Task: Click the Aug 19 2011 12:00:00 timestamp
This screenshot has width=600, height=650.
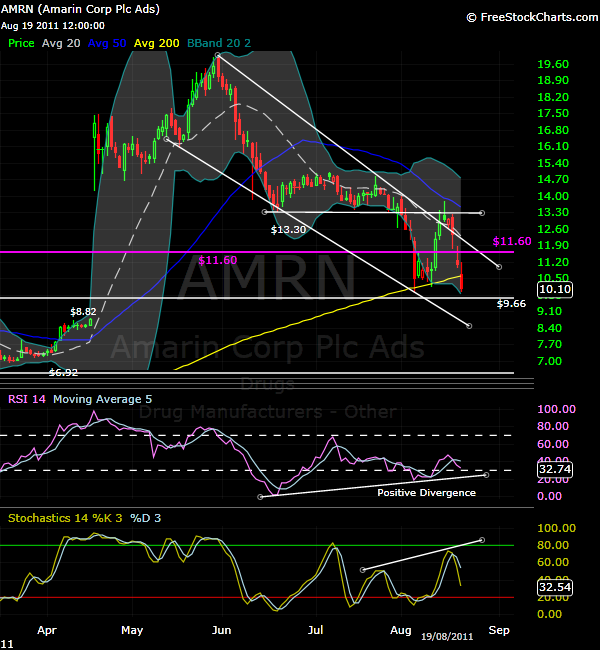Action: 53,26
